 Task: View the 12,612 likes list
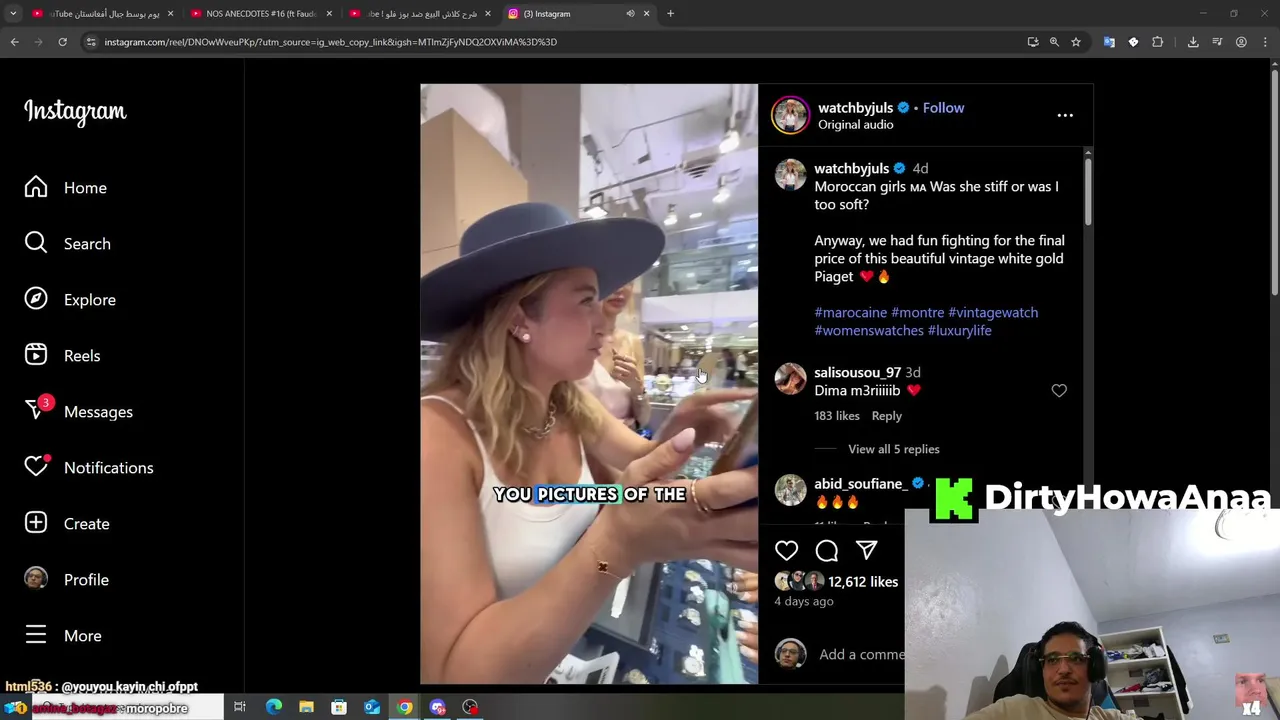[863, 582]
